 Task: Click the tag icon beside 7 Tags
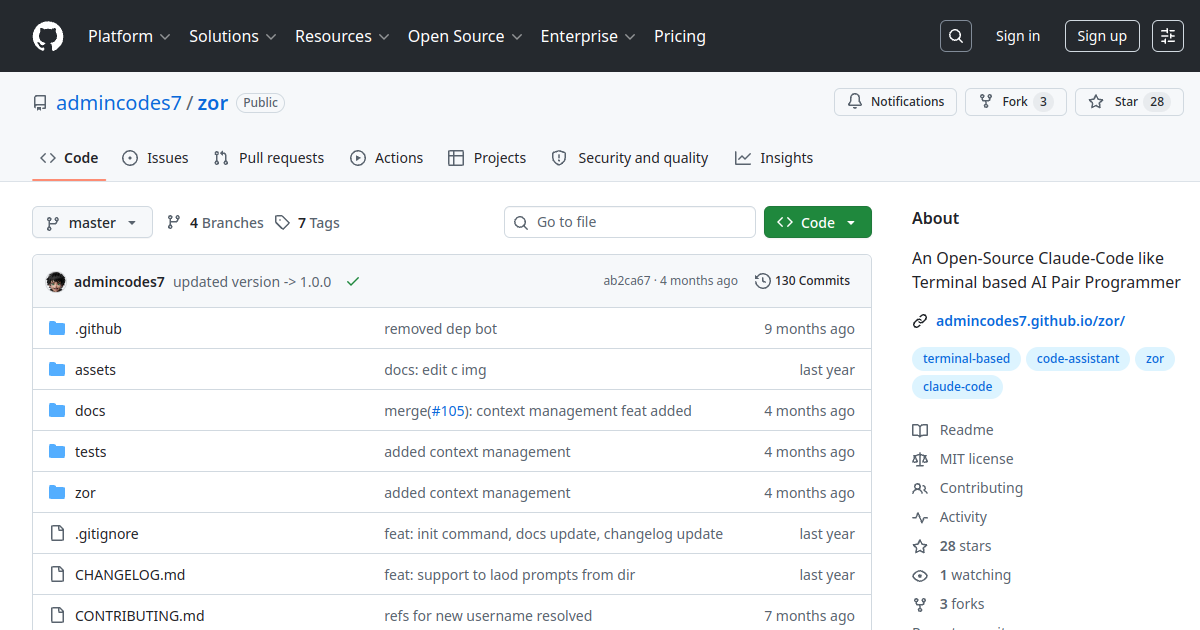[283, 223]
